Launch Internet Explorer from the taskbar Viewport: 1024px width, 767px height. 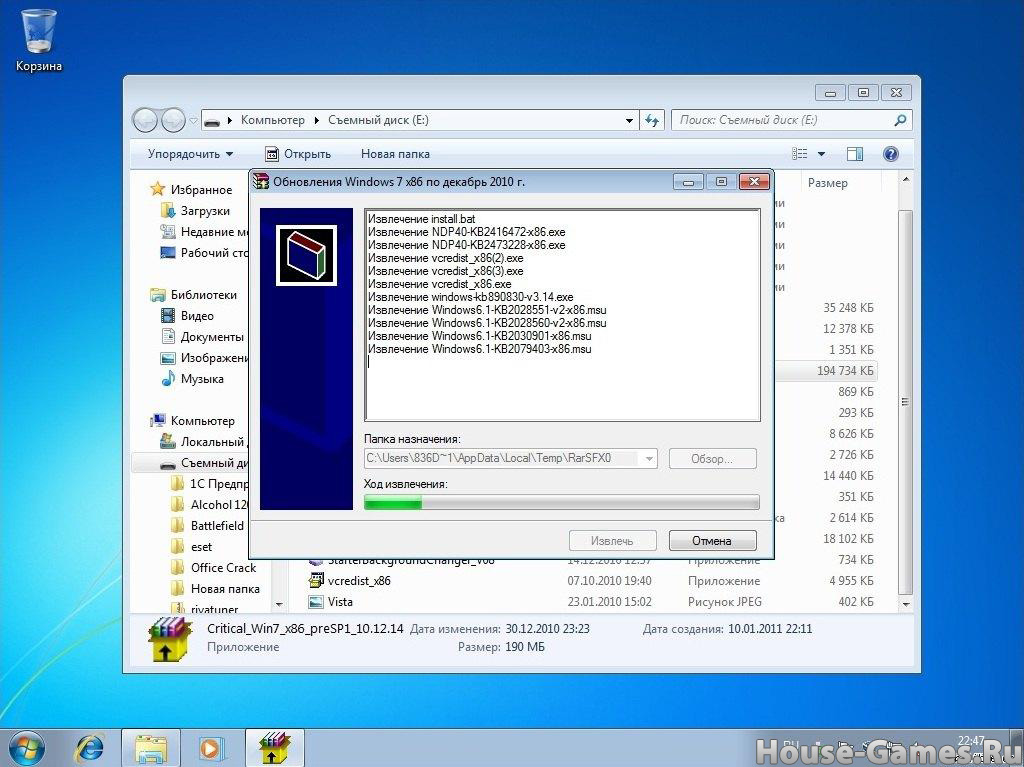pyautogui.click(x=90, y=749)
